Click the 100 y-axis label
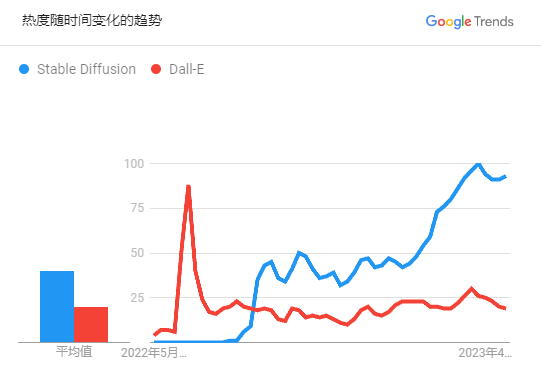This screenshot has width=541, height=372. 134,164
